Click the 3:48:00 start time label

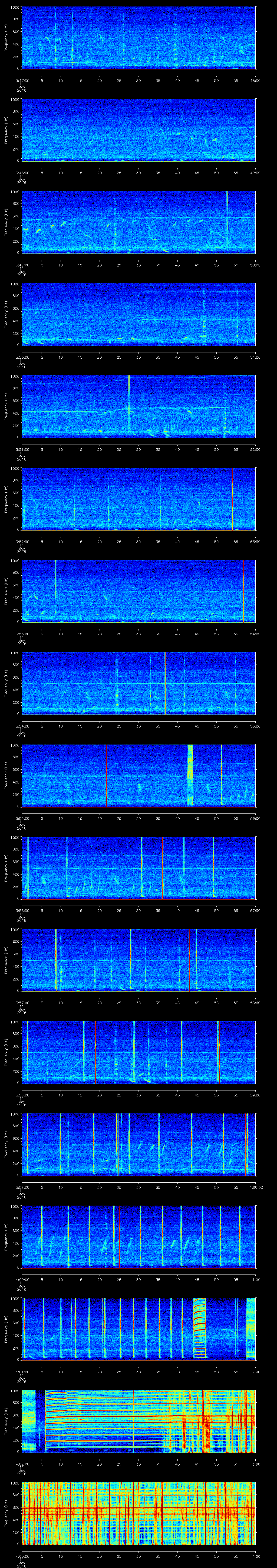[22, 173]
